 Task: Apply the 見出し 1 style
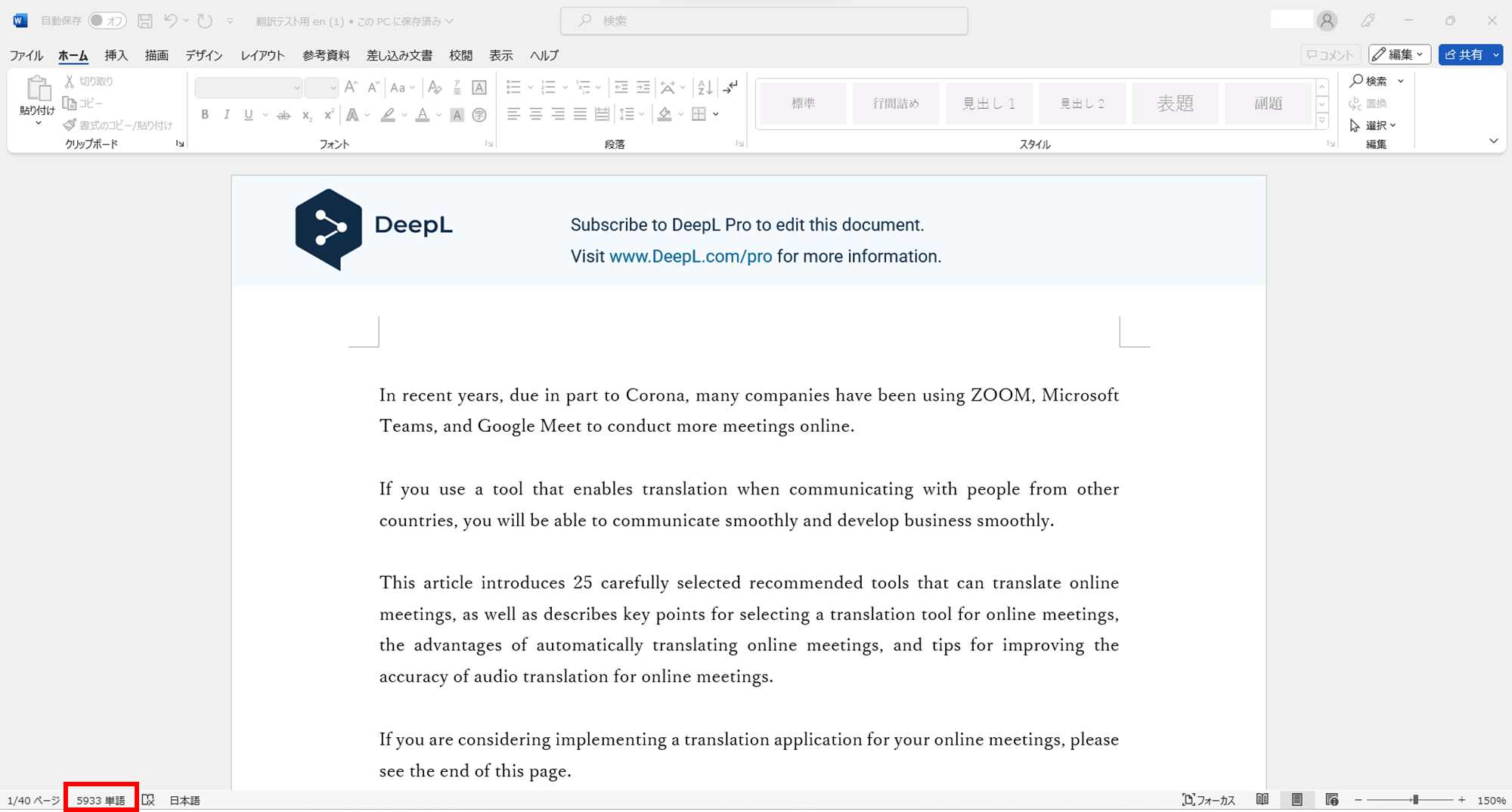click(x=989, y=104)
